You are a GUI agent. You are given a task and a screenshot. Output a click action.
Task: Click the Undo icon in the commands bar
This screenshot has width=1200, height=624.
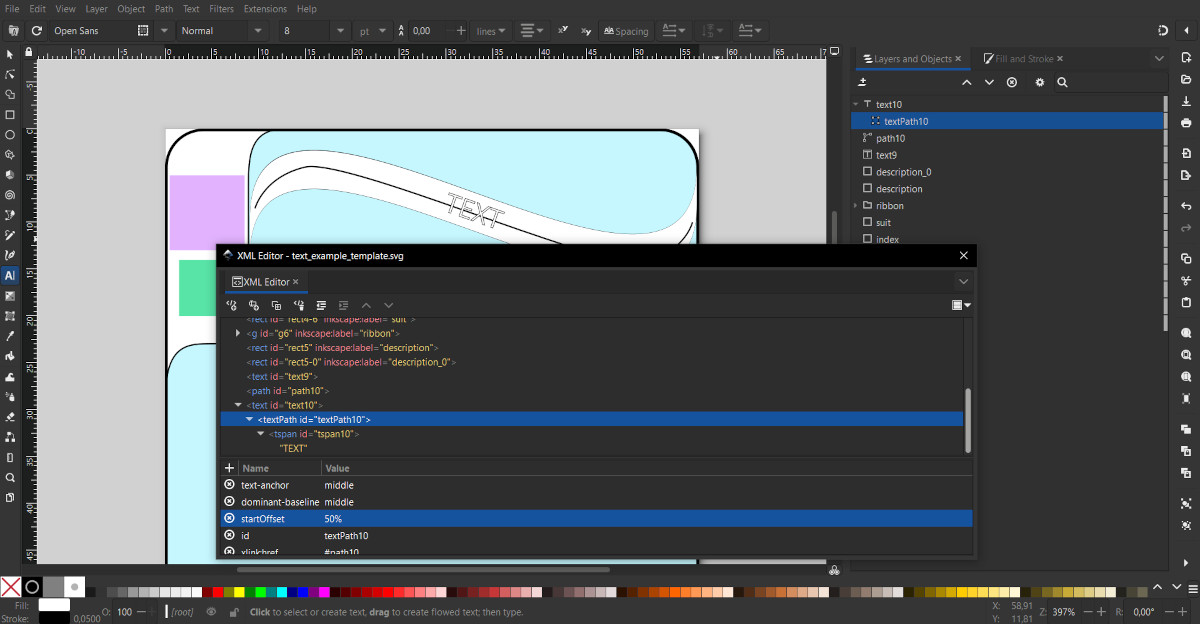pyautogui.click(x=1186, y=205)
